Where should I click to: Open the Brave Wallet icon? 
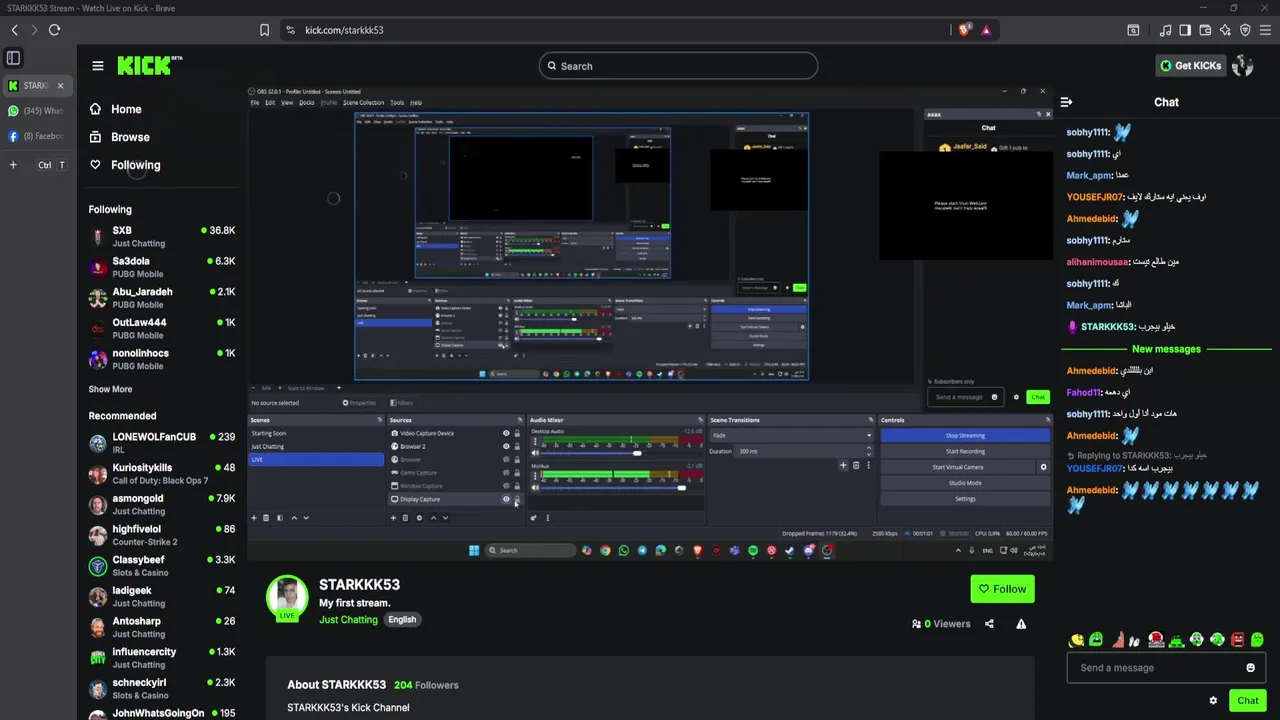click(x=1205, y=30)
